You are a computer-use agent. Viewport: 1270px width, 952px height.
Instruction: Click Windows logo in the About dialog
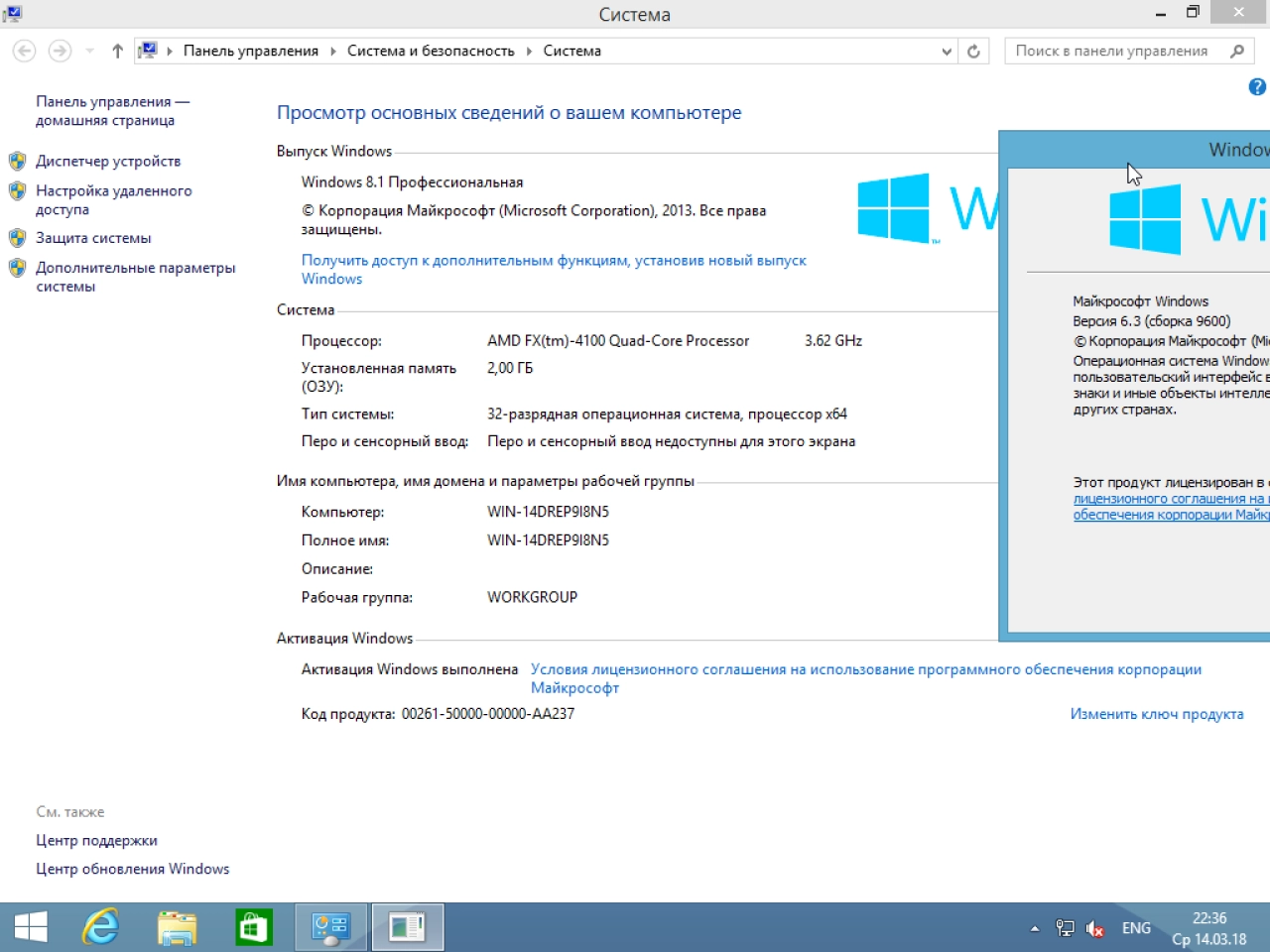[1145, 219]
